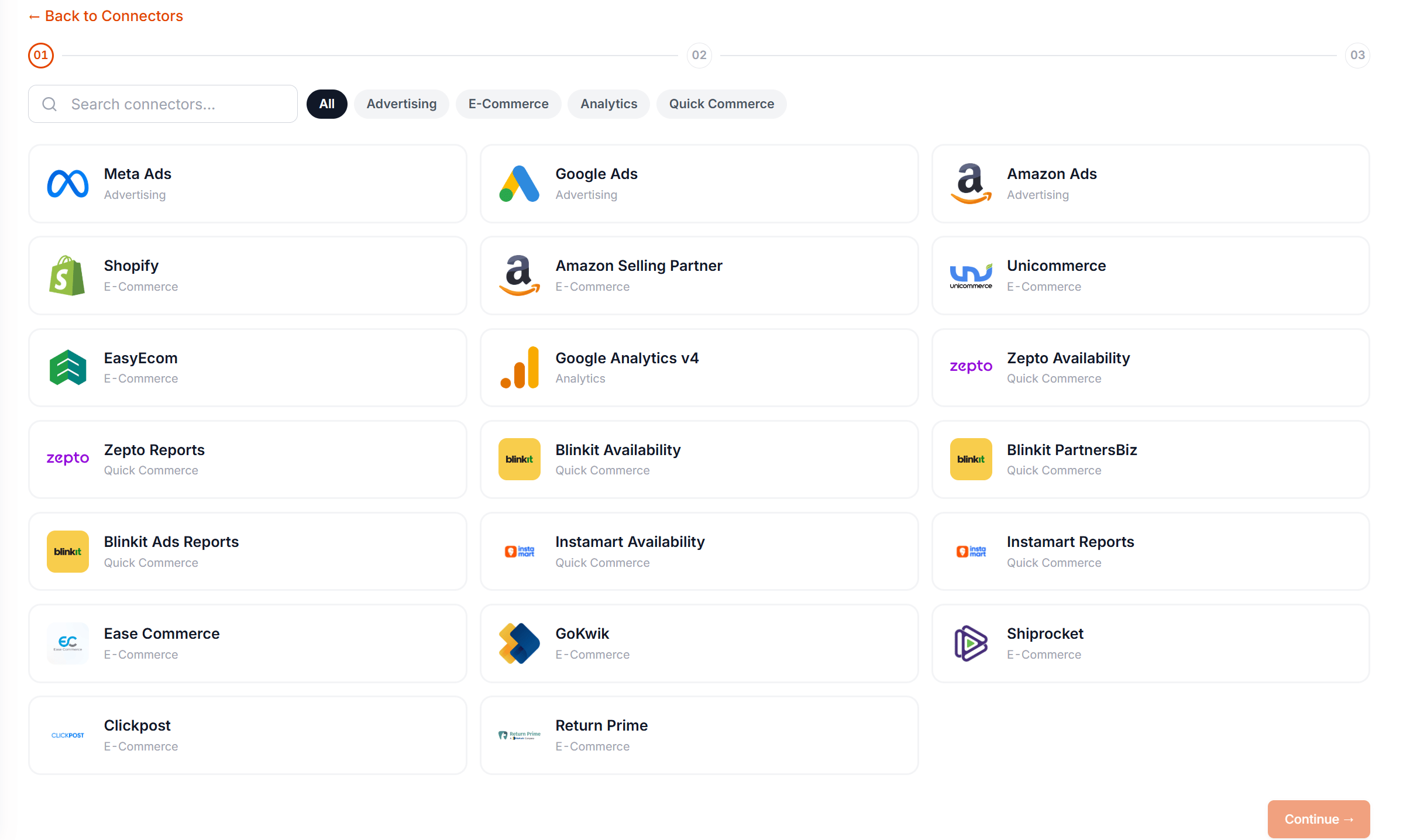
Task: Click the Zepto Availability logo
Action: click(x=971, y=366)
